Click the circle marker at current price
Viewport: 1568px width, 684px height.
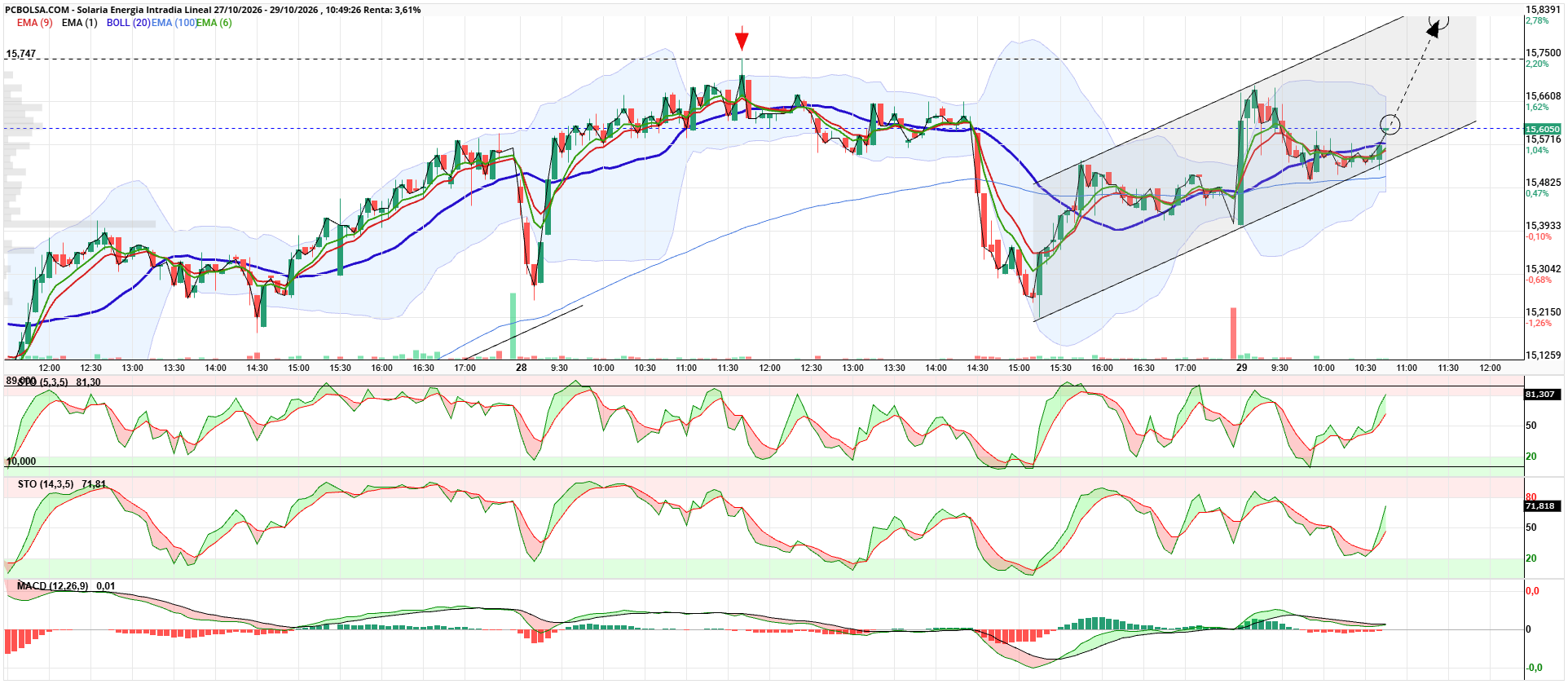tap(1390, 125)
